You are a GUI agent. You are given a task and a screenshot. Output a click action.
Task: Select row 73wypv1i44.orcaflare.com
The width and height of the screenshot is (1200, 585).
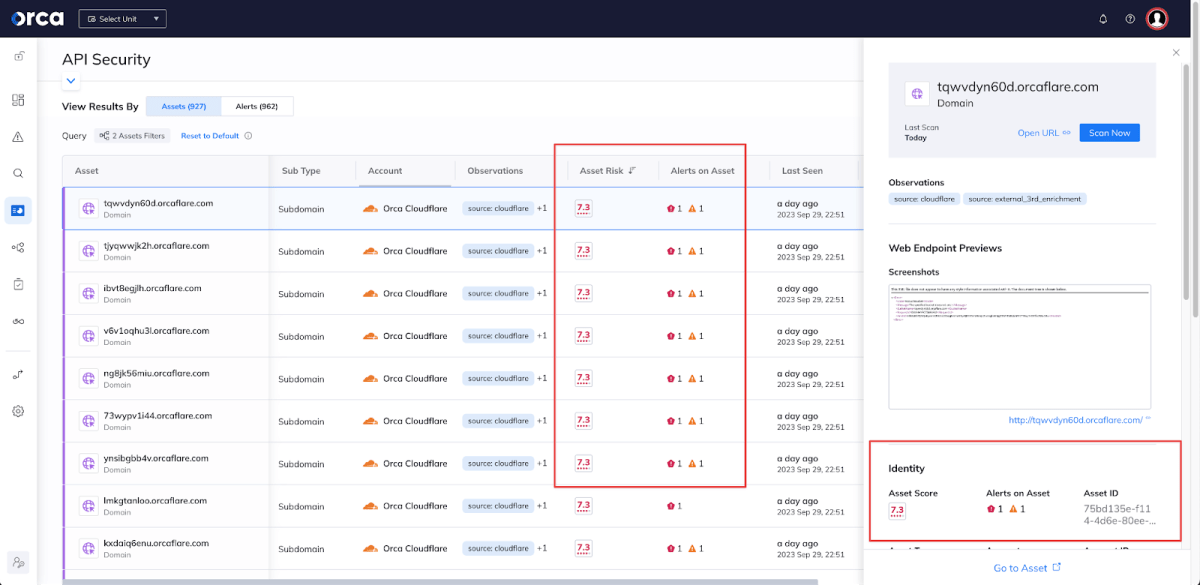click(462, 421)
